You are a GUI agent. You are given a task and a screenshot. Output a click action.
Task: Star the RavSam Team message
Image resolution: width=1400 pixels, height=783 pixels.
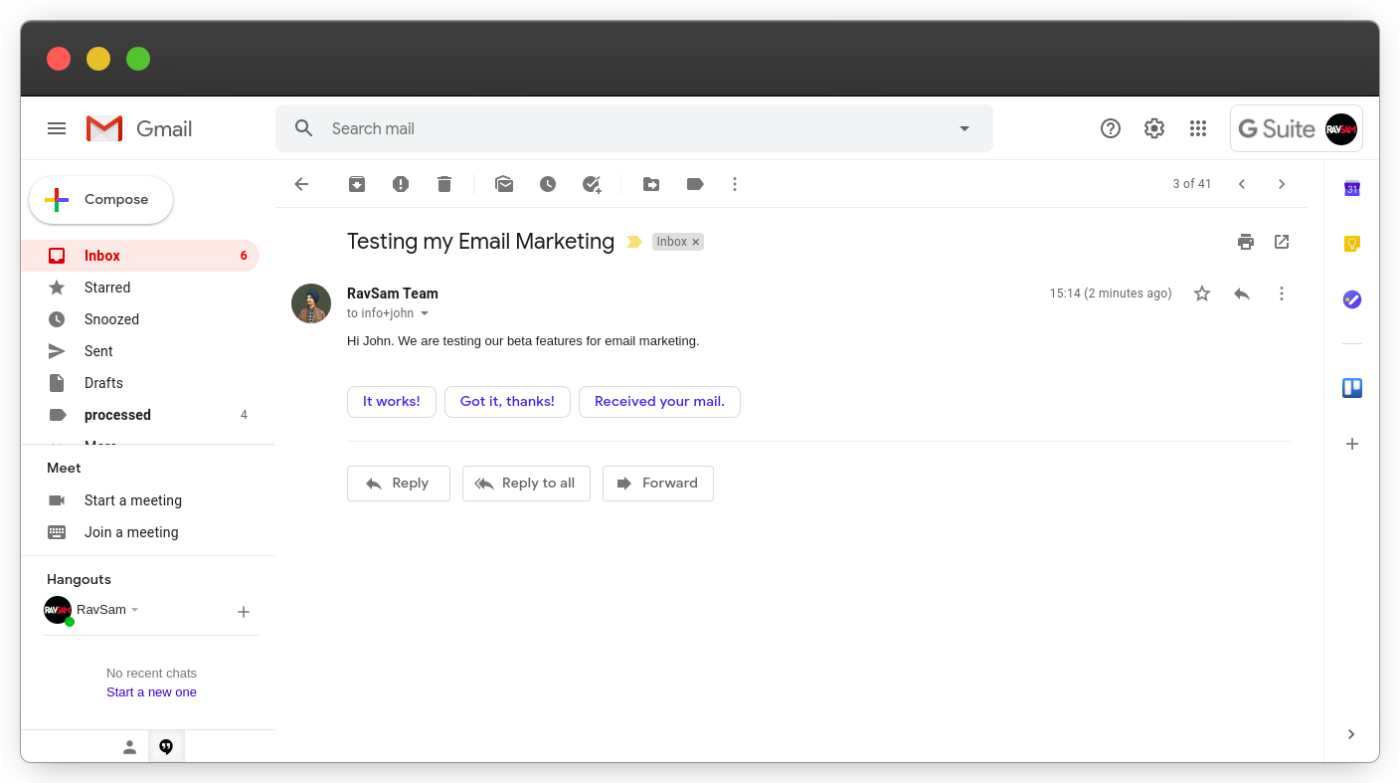coord(1201,293)
